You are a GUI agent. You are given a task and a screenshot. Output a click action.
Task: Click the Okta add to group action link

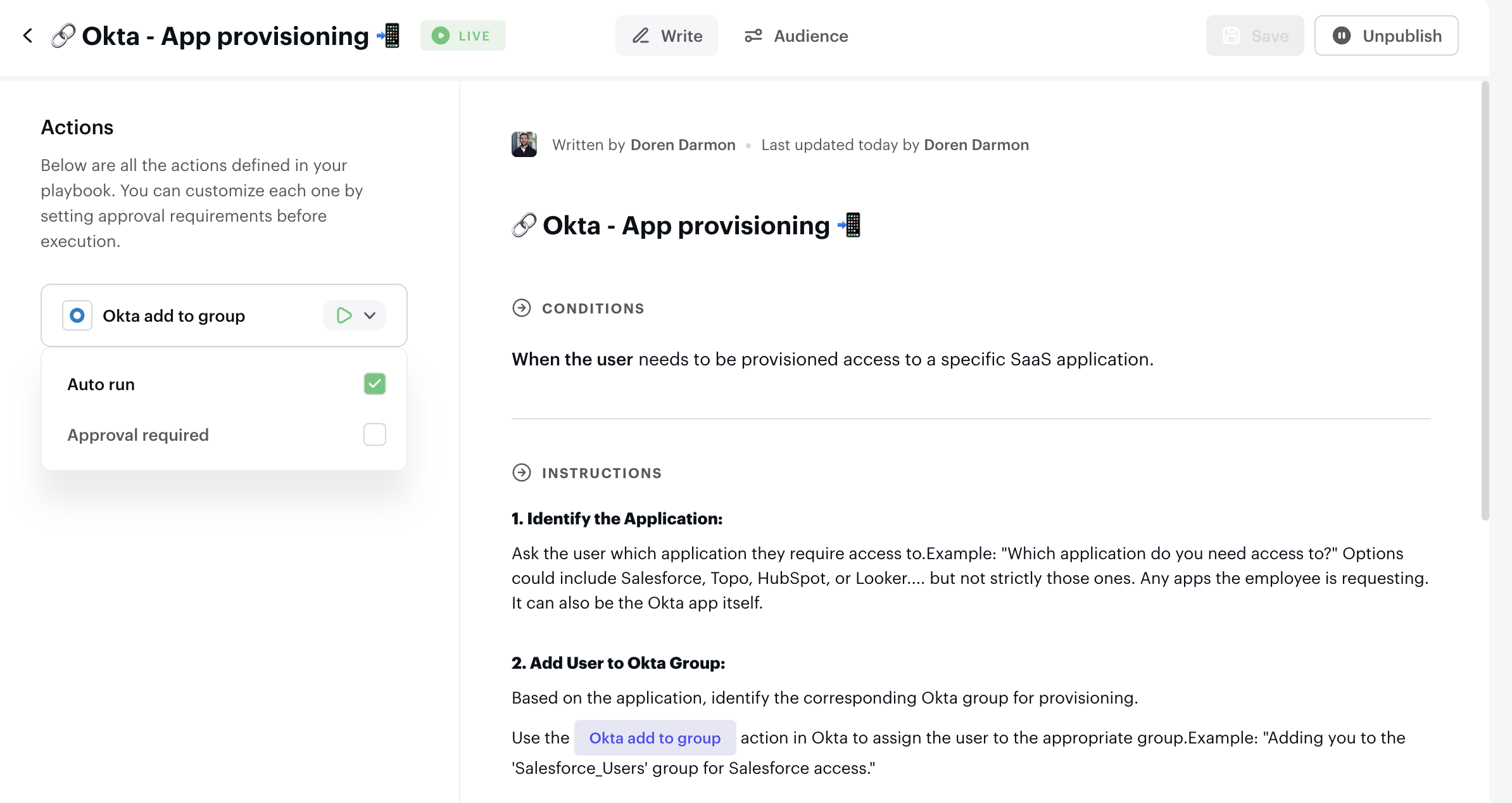click(655, 738)
